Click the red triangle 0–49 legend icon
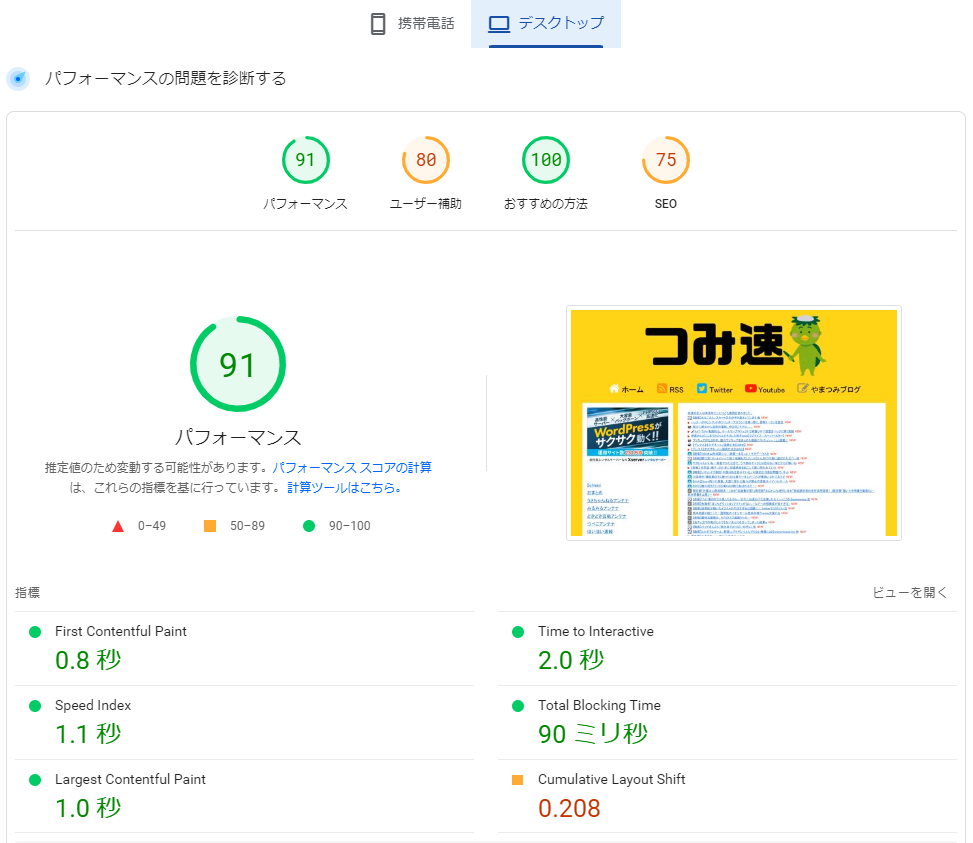 (118, 526)
